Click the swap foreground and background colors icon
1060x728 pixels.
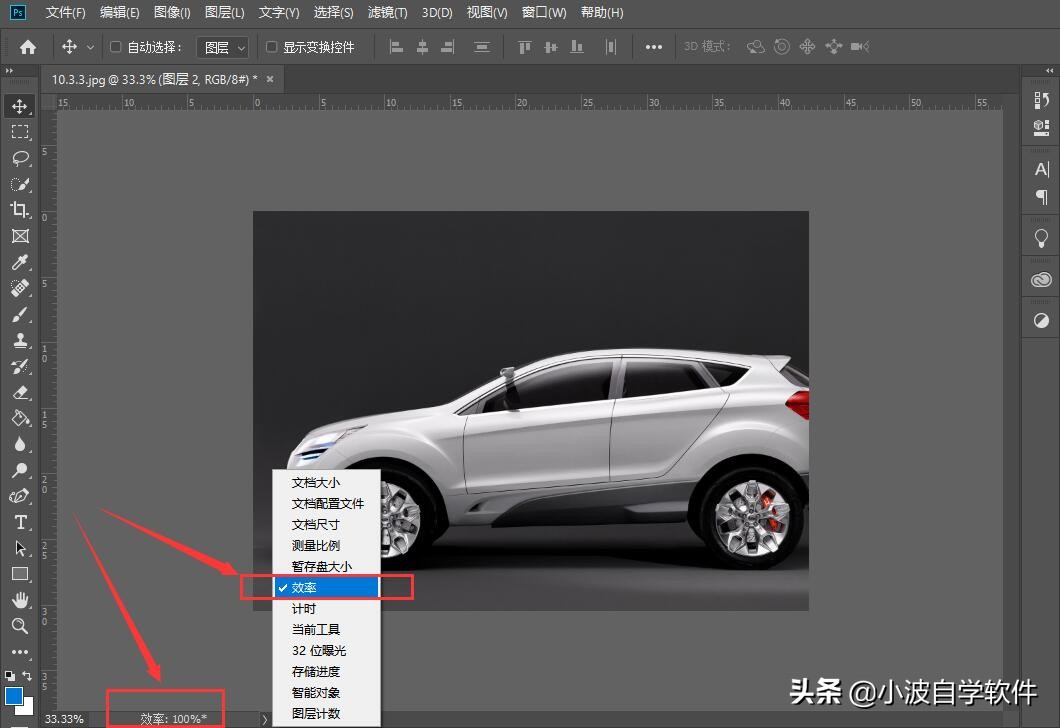tap(27, 675)
